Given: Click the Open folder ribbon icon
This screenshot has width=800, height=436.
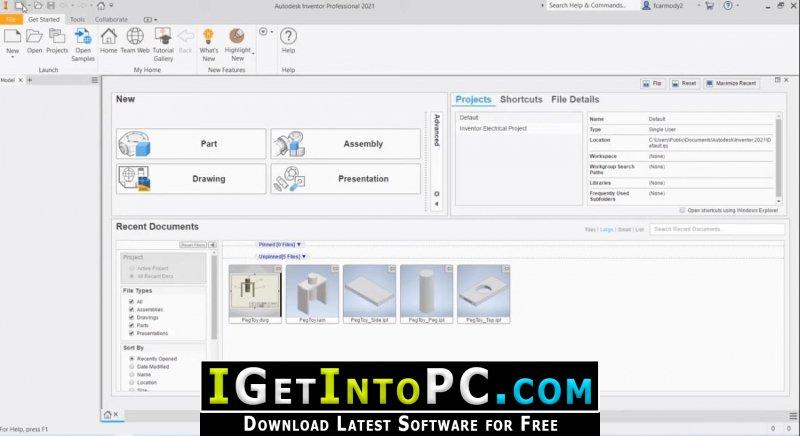Looking at the screenshot, I should [34, 37].
